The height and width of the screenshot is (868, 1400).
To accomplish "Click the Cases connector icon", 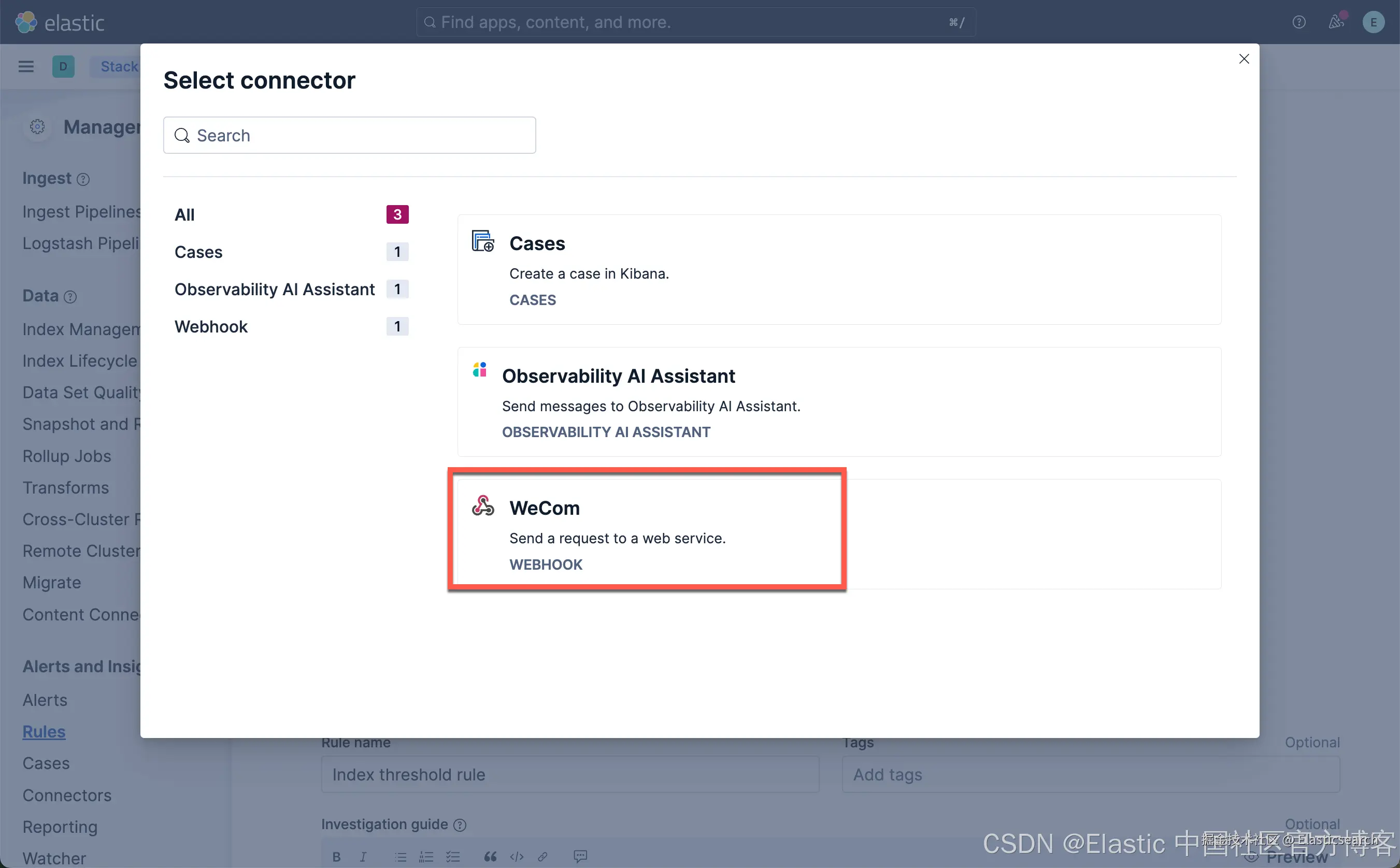I will (482, 241).
